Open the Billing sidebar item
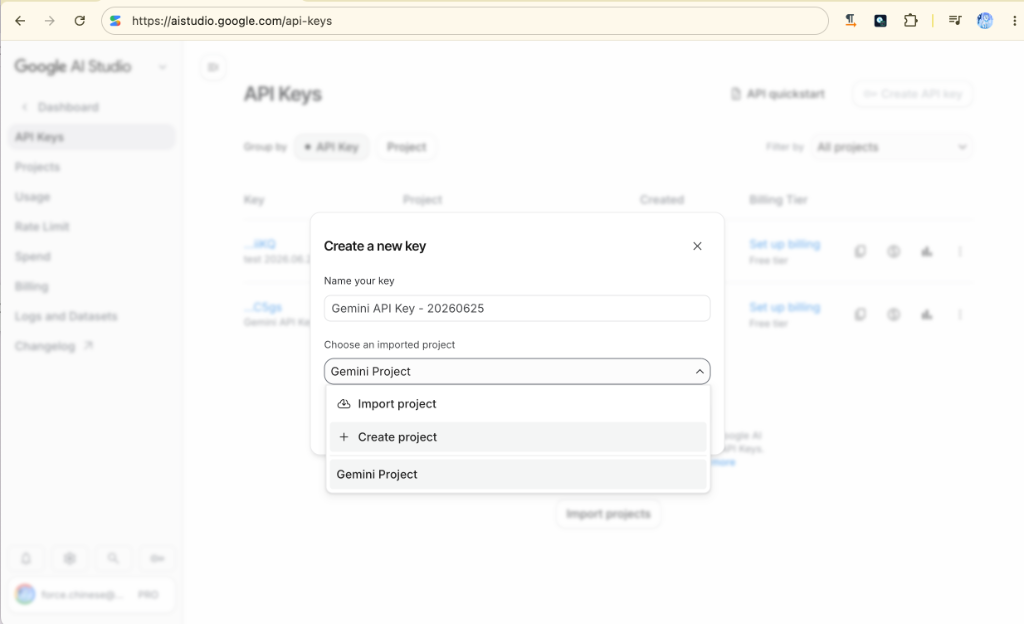Screen dimensions: 1024x624 [x=31, y=287]
